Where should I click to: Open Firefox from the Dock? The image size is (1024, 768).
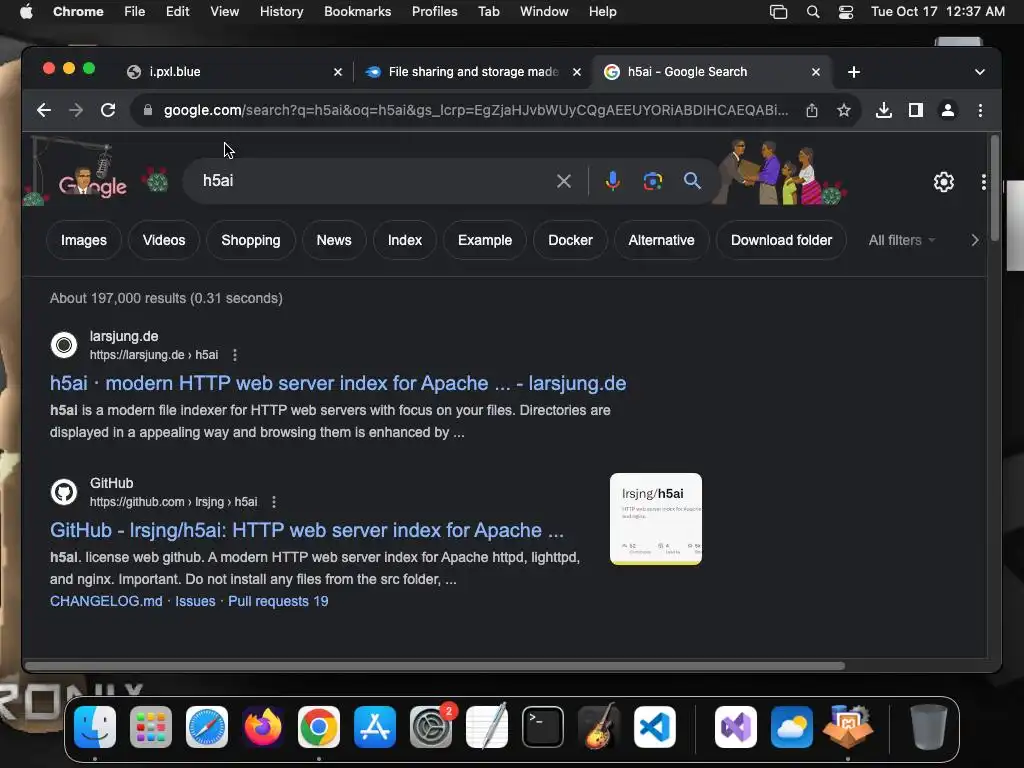(x=263, y=727)
